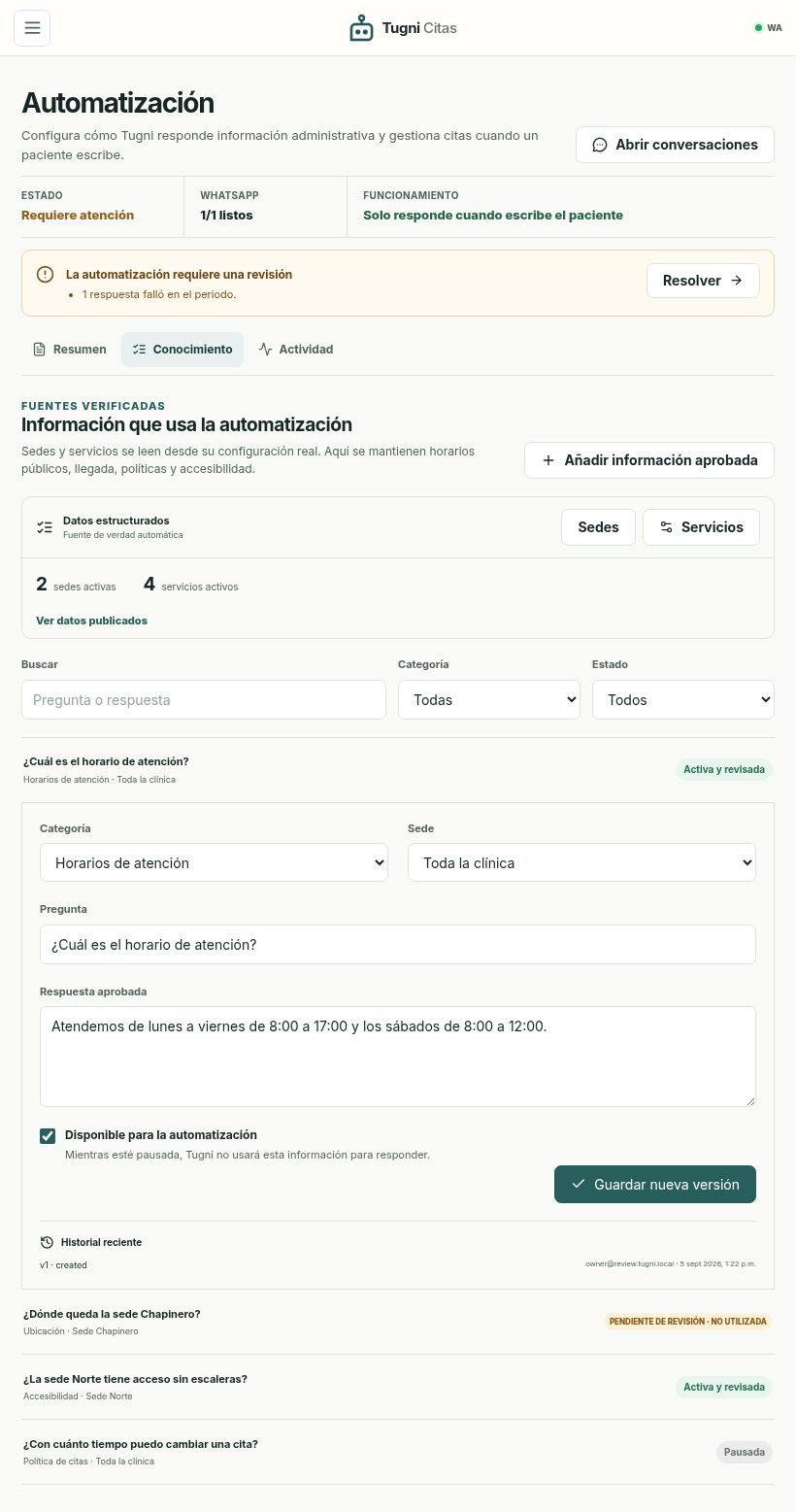
Task: Expand the Horarios de atención category dropdown
Action: pyautogui.click(x=214, y=862)
